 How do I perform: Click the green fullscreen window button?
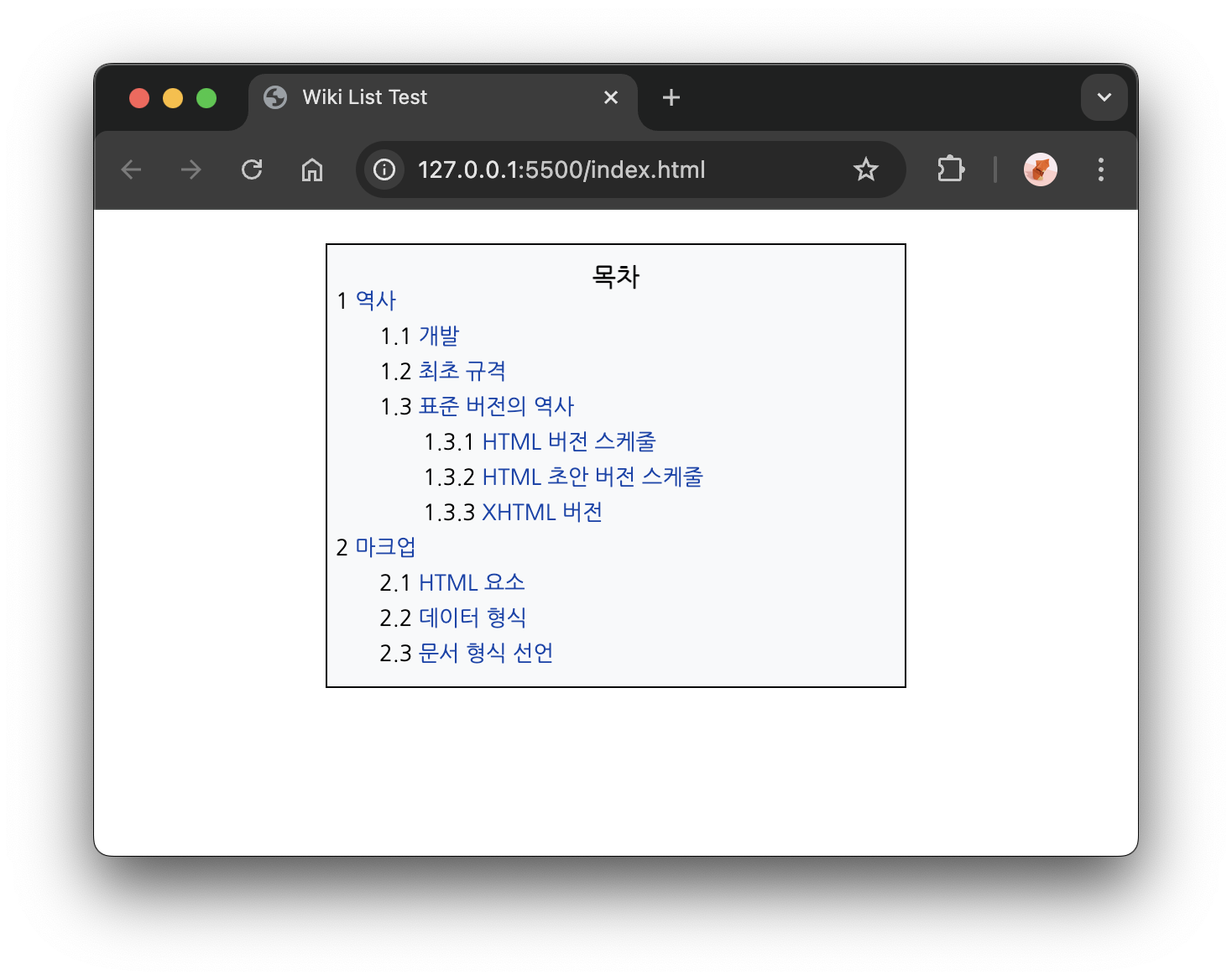[x=206, y=98]
